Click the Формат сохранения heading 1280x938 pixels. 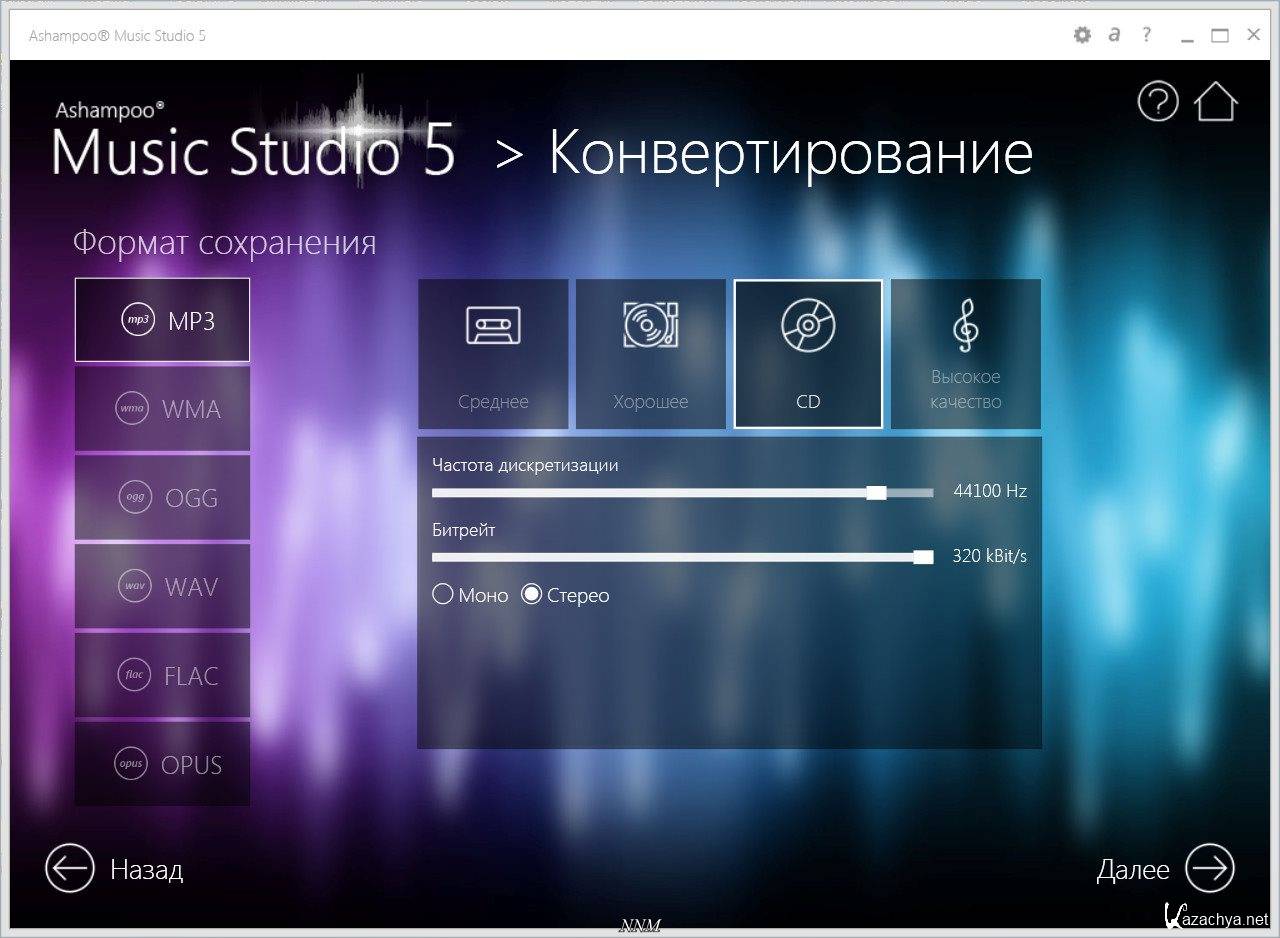tap(225, 243)
